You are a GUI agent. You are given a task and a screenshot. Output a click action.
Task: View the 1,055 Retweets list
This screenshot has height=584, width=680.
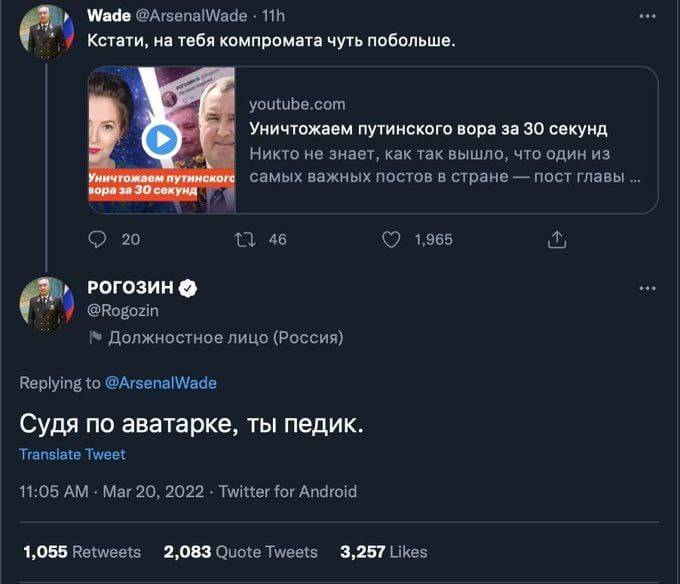click(81, 551)
